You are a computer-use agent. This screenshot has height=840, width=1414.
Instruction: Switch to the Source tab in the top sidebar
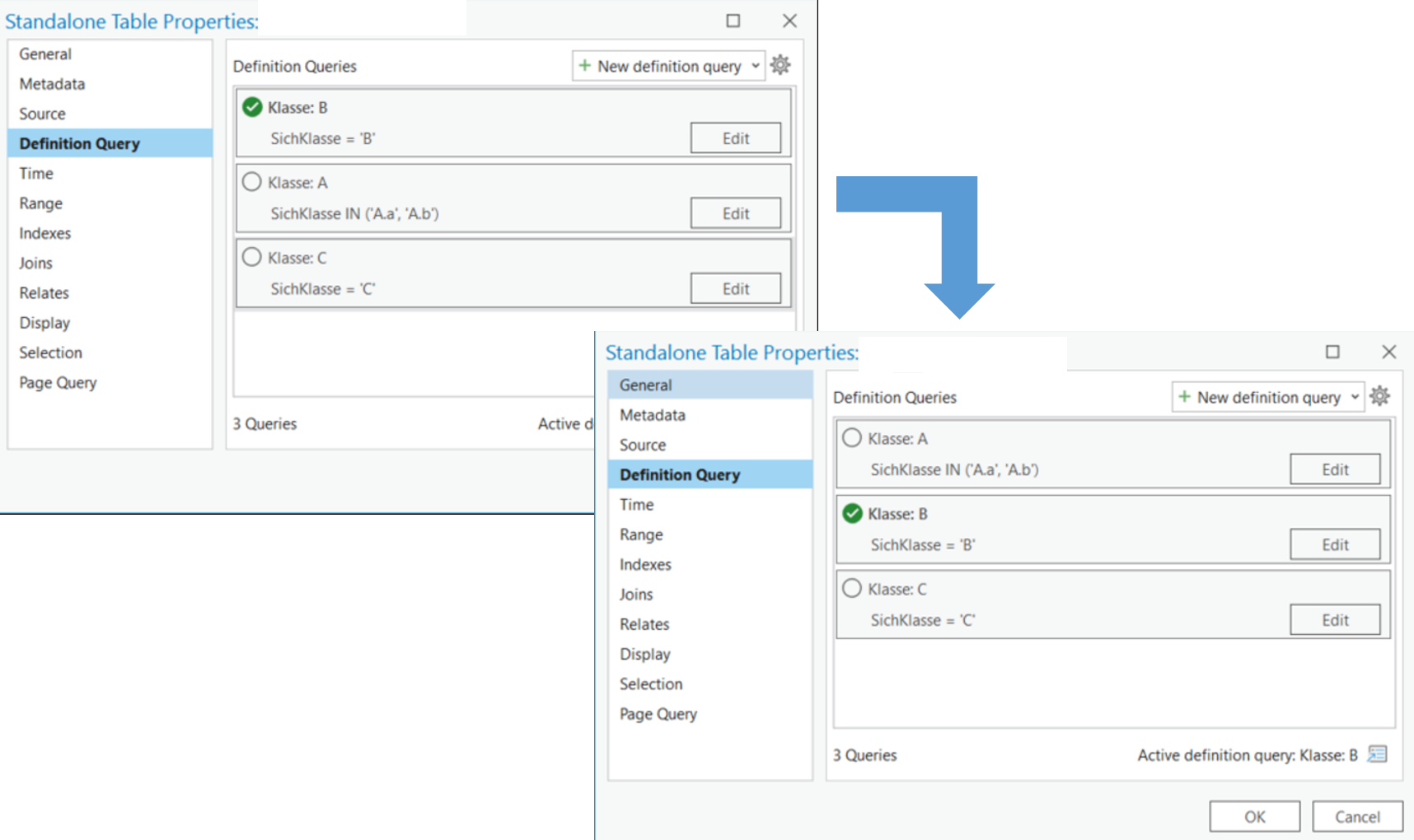click(x=42, y=114)
